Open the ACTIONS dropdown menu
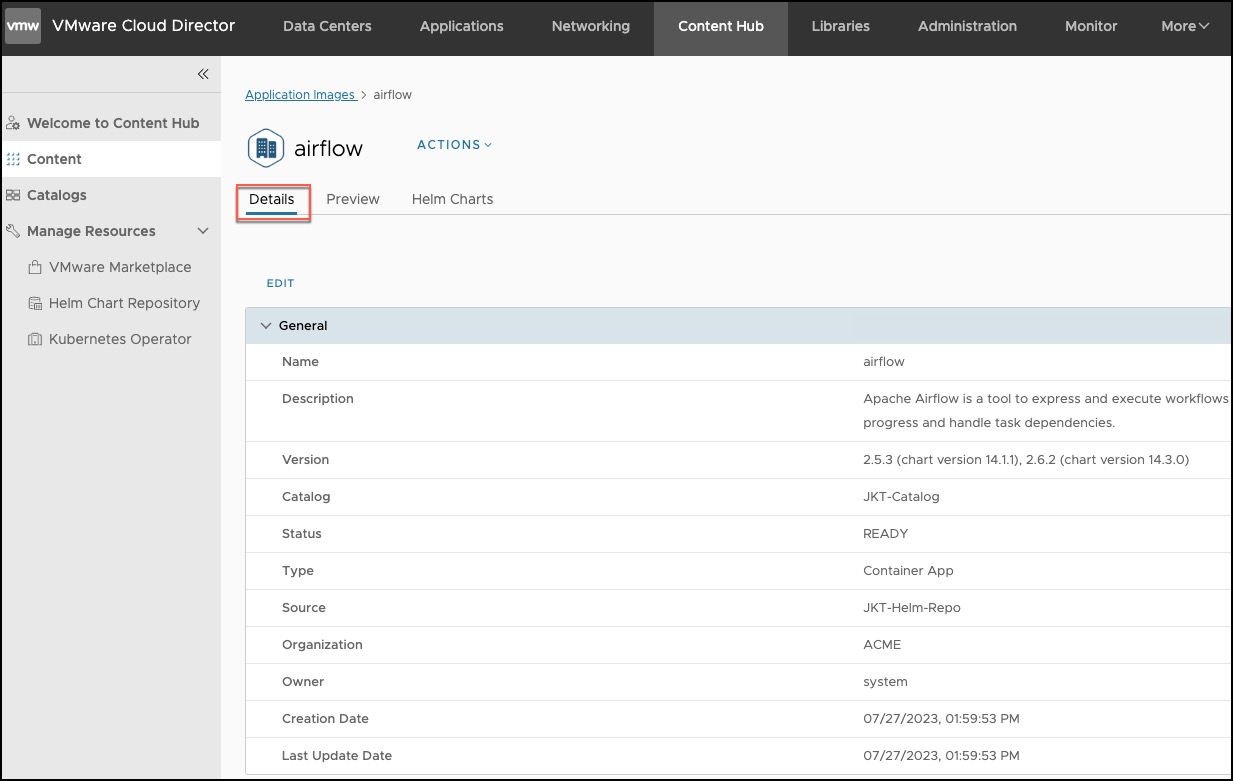This screenshot has width=1233, height=781. tap(454, 145)
